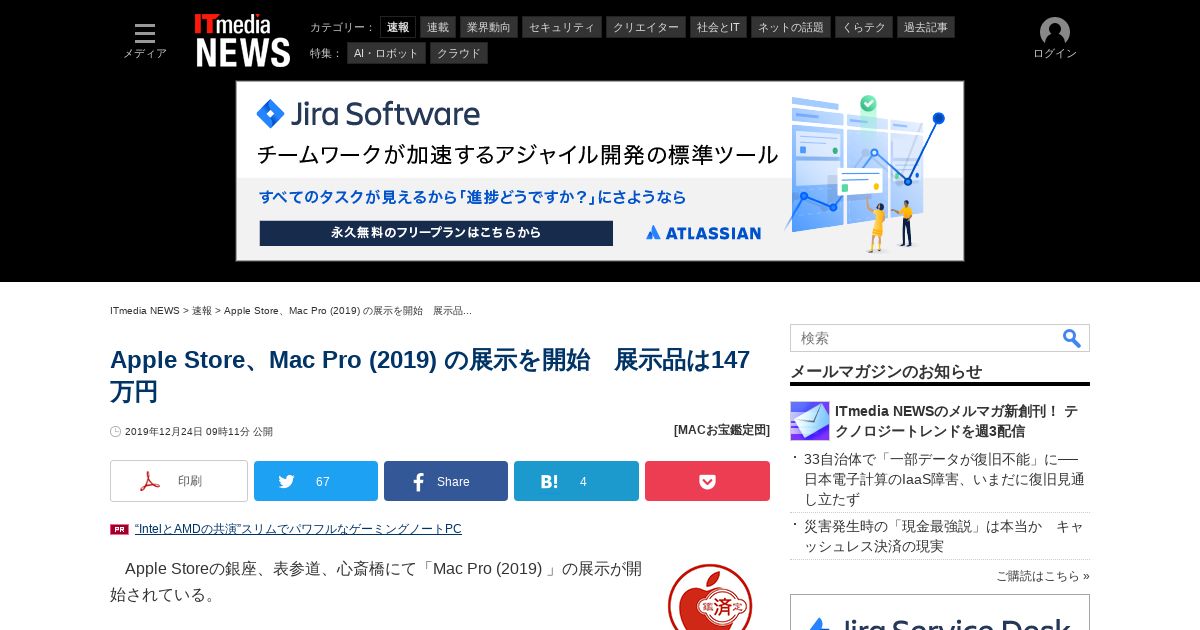Click 速報 breadcrumb link
Screen dimensions: 1200x630
point(202,311)
